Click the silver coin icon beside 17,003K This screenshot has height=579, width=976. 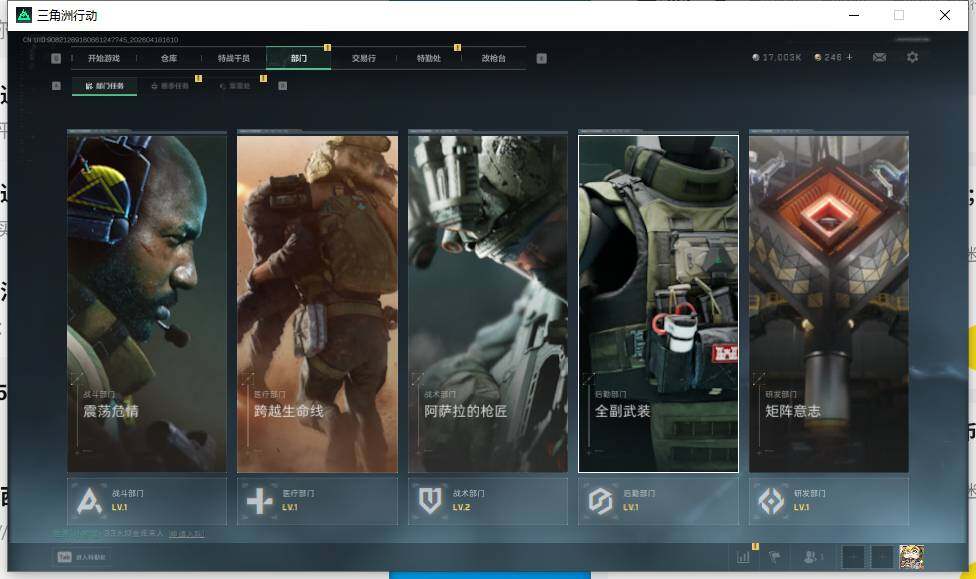pyautogui.click(x=756, y=57)
